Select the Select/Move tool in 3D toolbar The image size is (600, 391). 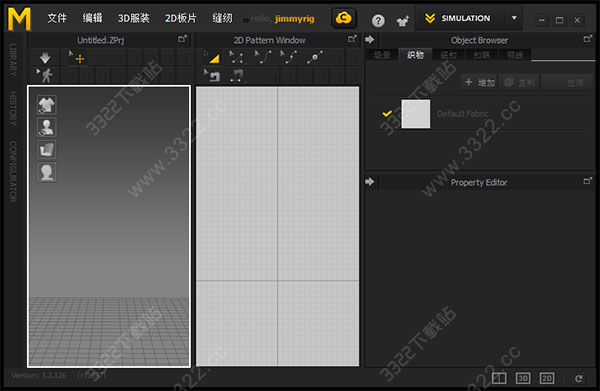pyautogui.click(x=77, y=57)
